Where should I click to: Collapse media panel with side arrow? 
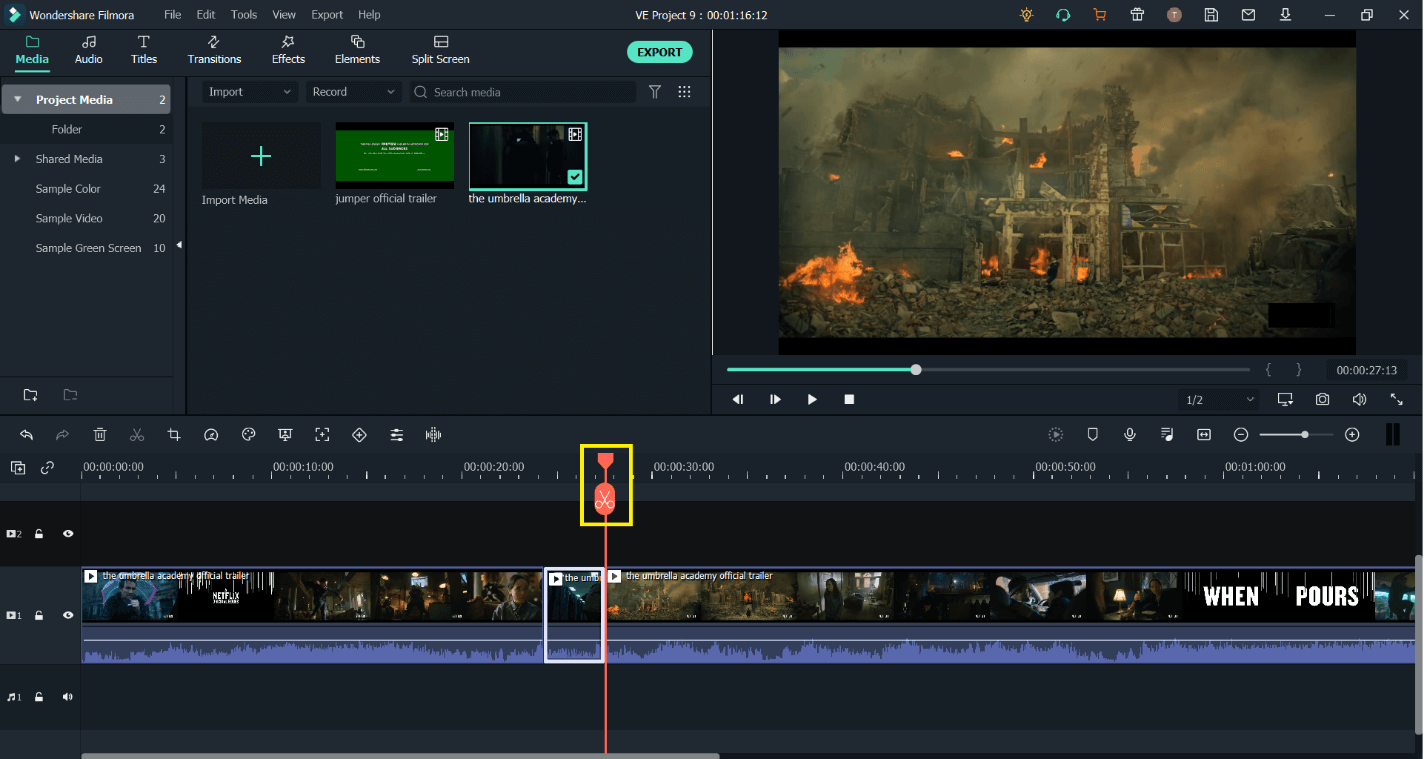pyautogui.click(x=179, y=245)
